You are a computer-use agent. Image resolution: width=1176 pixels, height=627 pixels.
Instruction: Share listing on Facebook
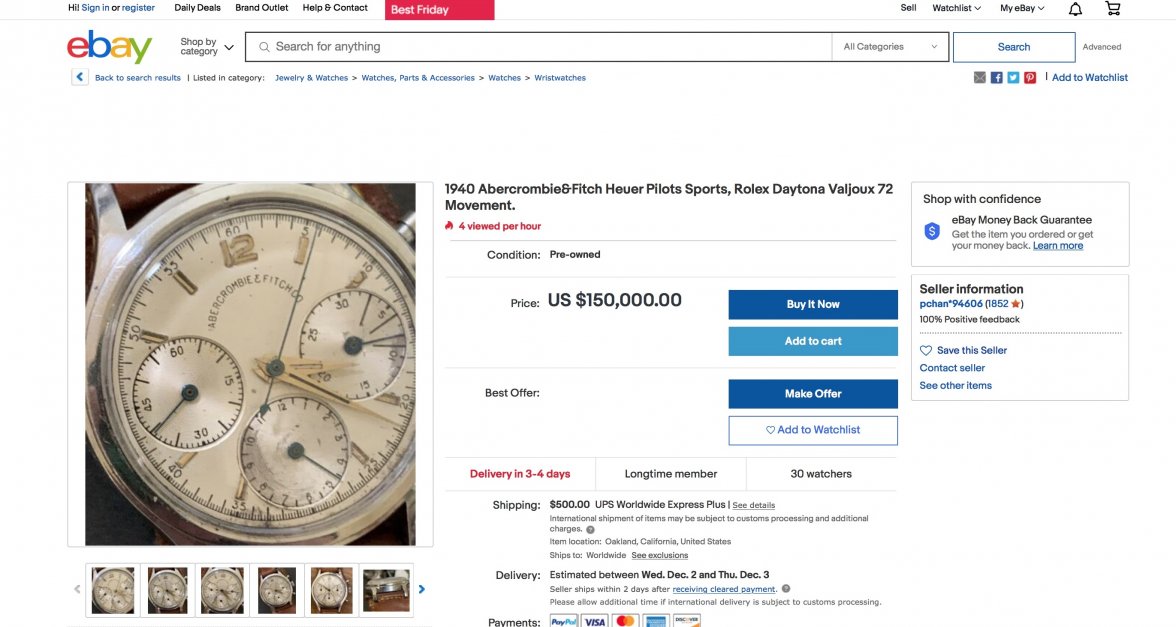[997, 78]
